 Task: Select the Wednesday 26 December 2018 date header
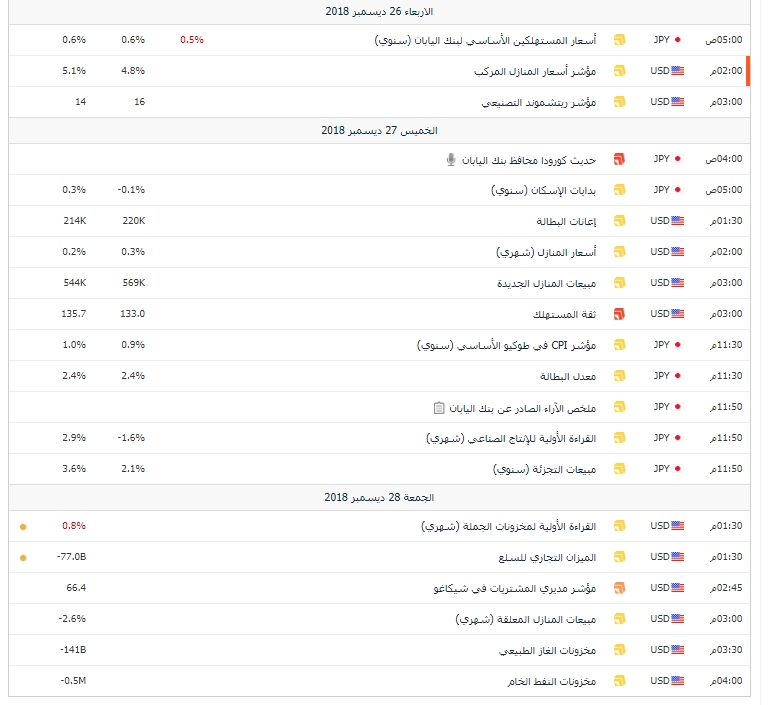click(x=379, y=12)
